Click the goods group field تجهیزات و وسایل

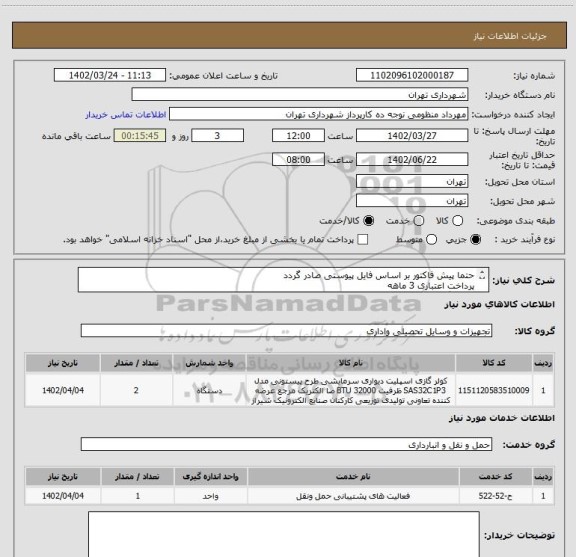tap(286, 331)
